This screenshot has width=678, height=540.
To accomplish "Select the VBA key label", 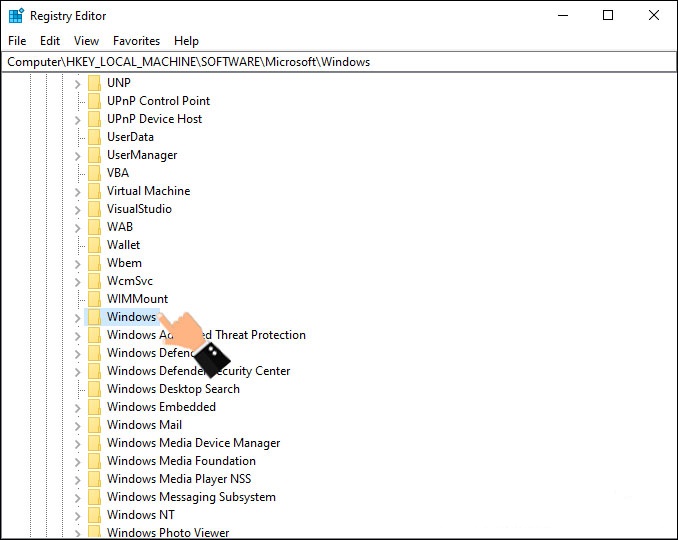I will point(118,173).
